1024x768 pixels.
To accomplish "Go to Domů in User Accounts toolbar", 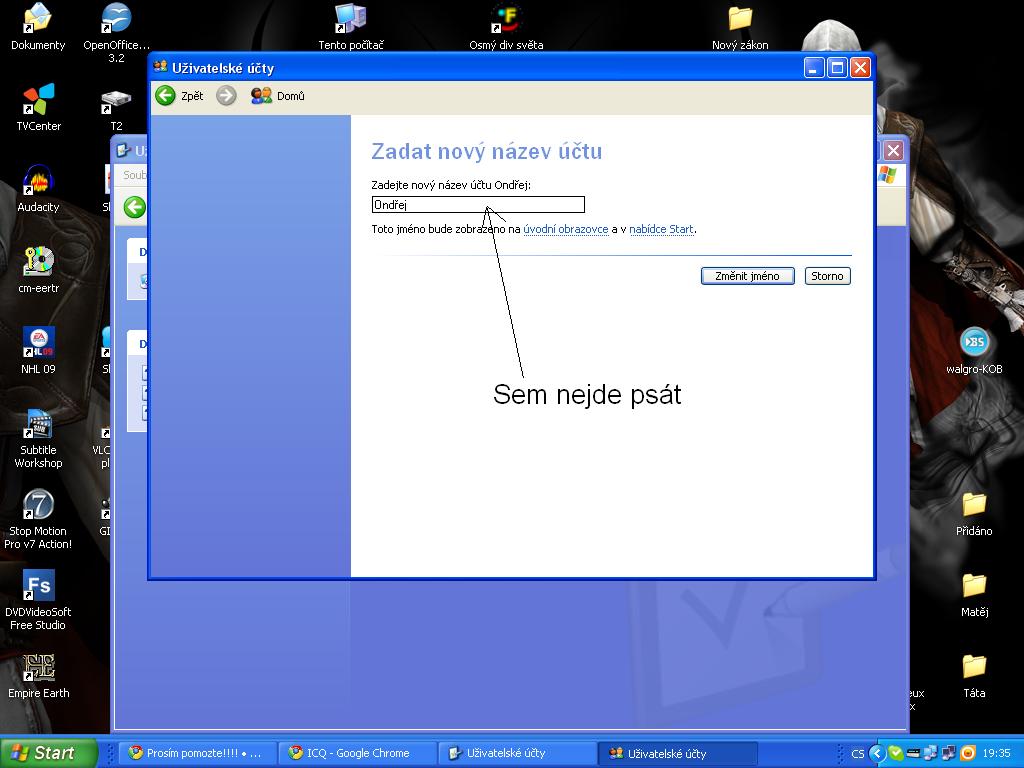I will point(278,96).
